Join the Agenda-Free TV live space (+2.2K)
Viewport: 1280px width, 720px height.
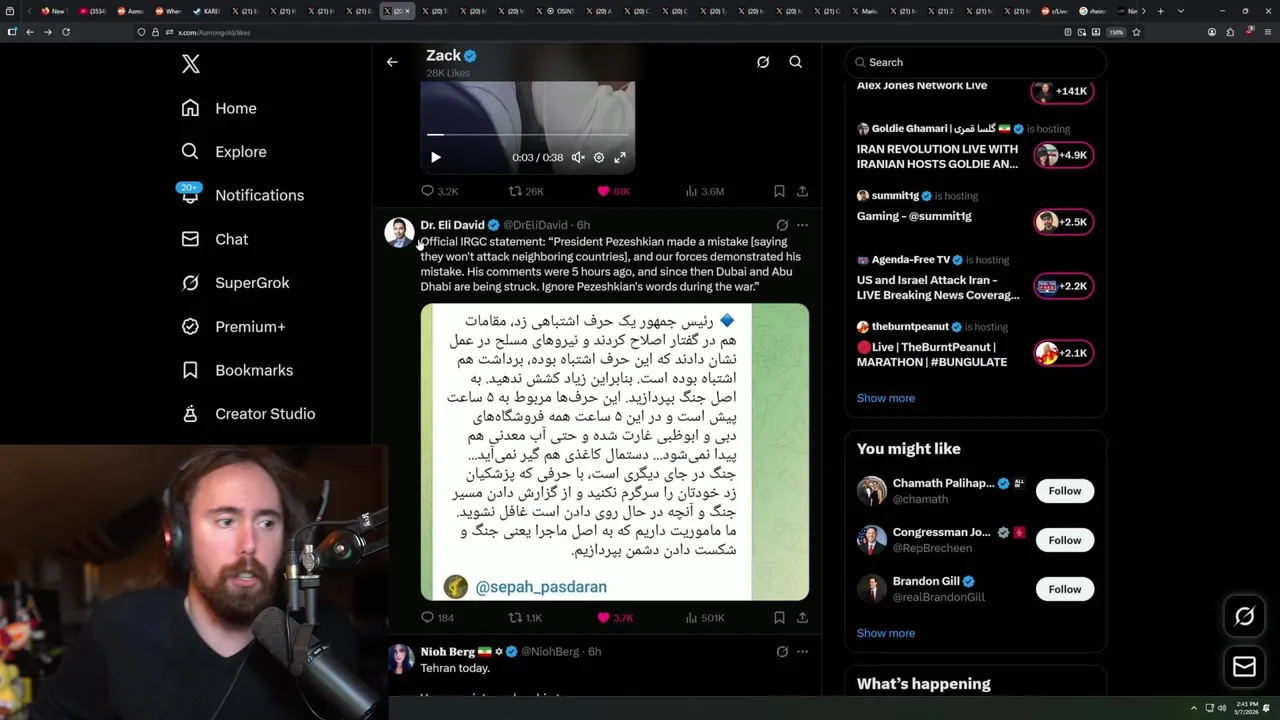[1064, 286]
